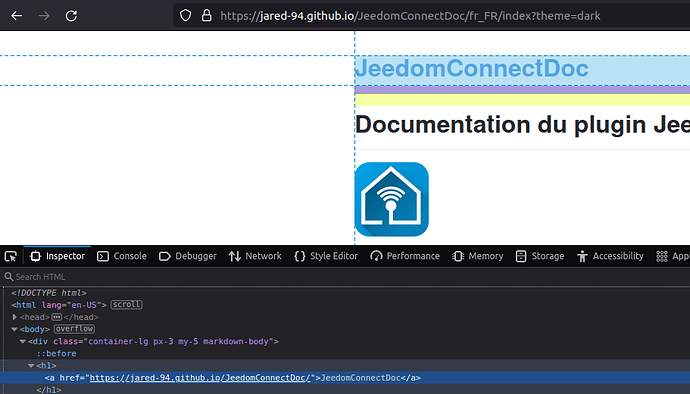Viewport: 690px width, 394px height.
Task: Click the Search HTML field
Action: tap(345, 277)
